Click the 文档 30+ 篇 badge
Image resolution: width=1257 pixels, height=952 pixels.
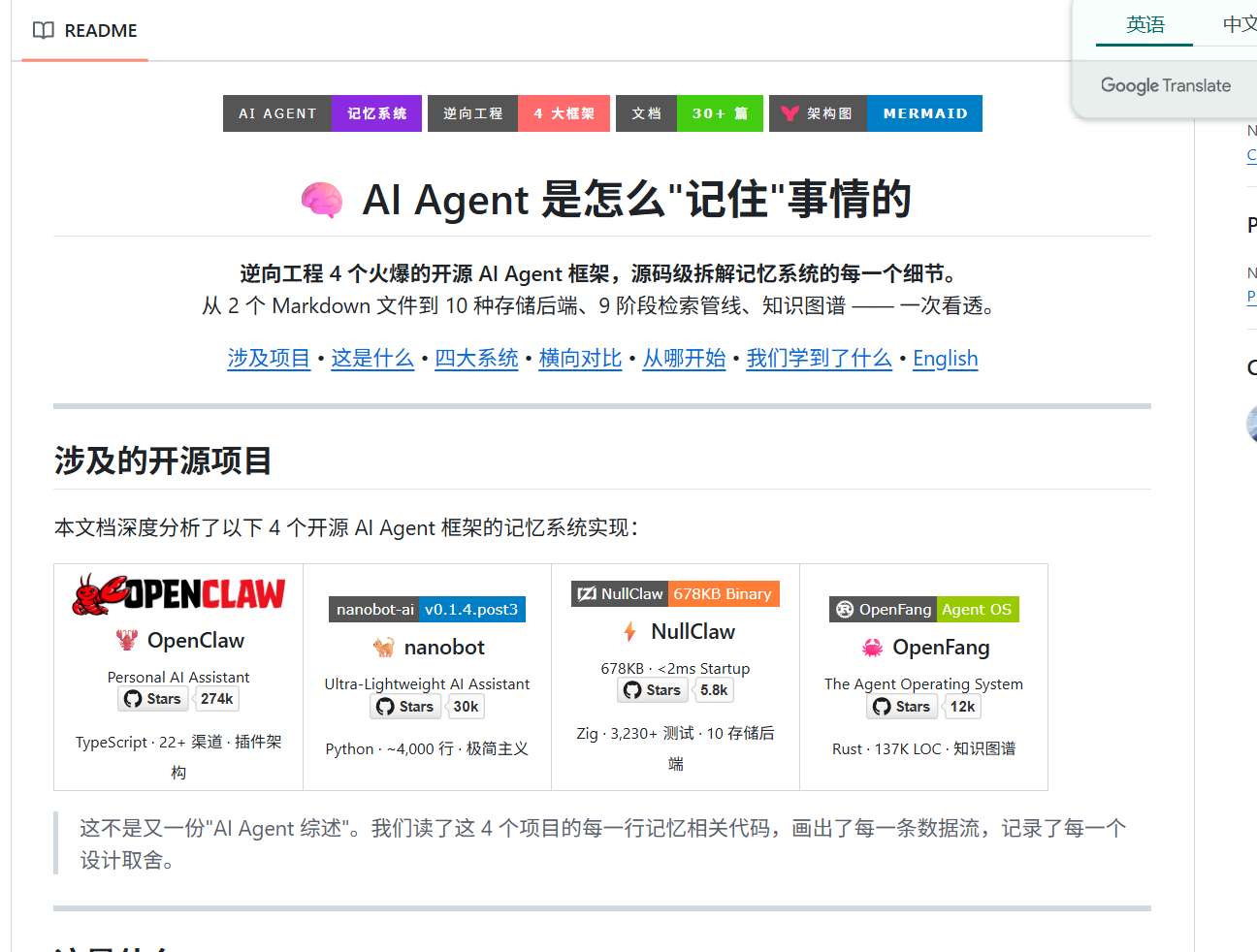tap(690, 113)
